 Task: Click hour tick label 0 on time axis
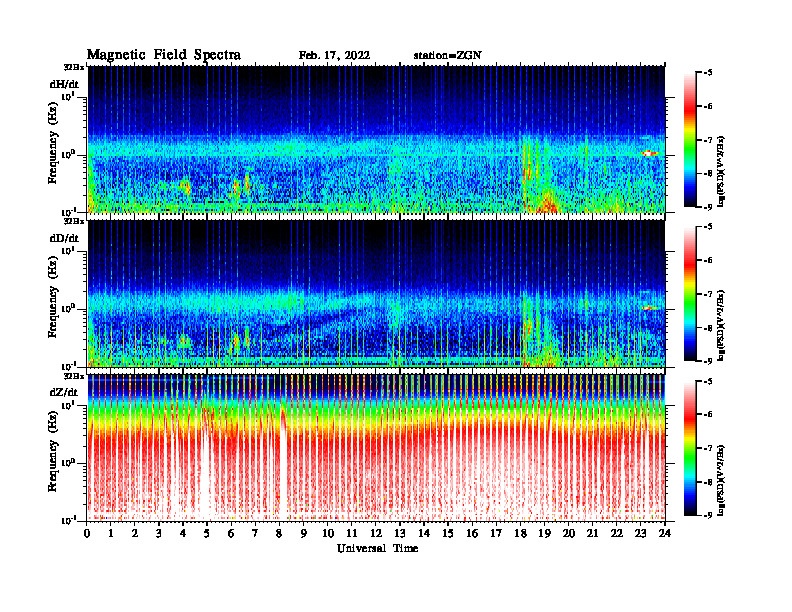[87, 534]
